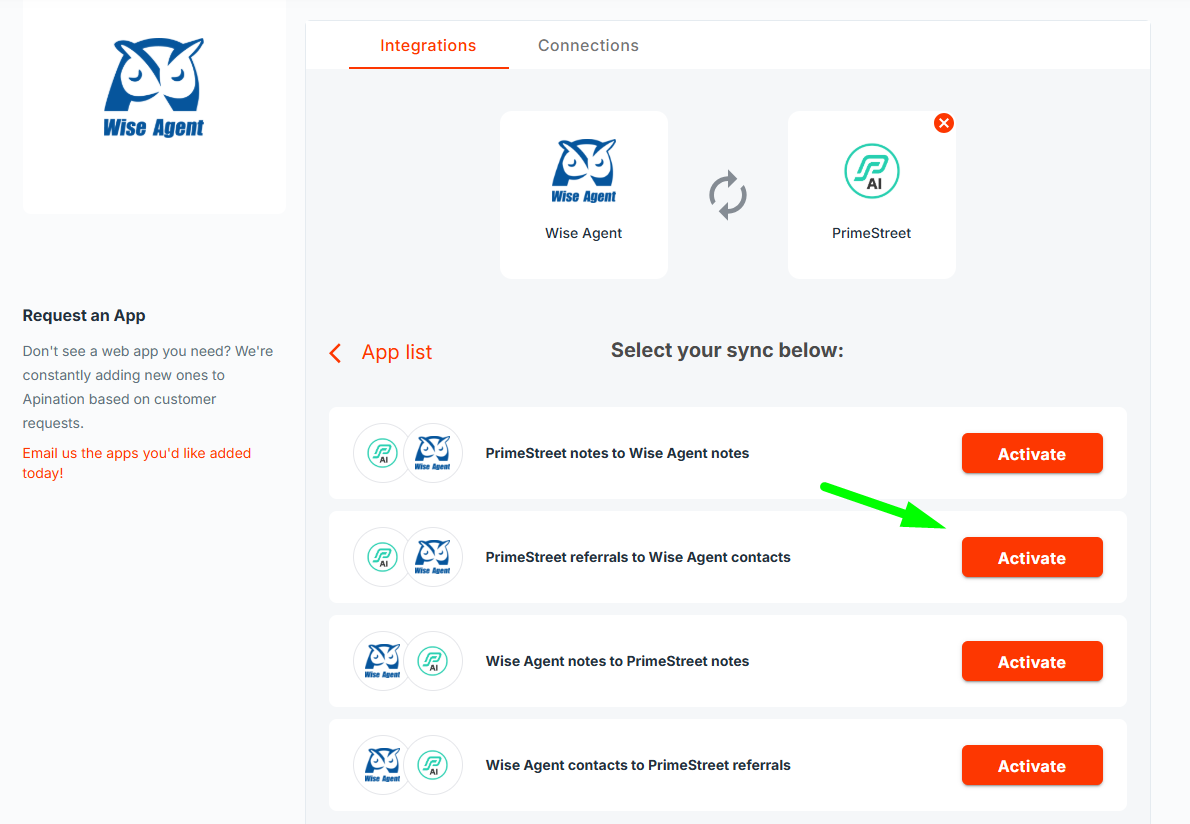
Task: Activate PrimeStreet notes to Wise Agent notes
Action: 1032,454
